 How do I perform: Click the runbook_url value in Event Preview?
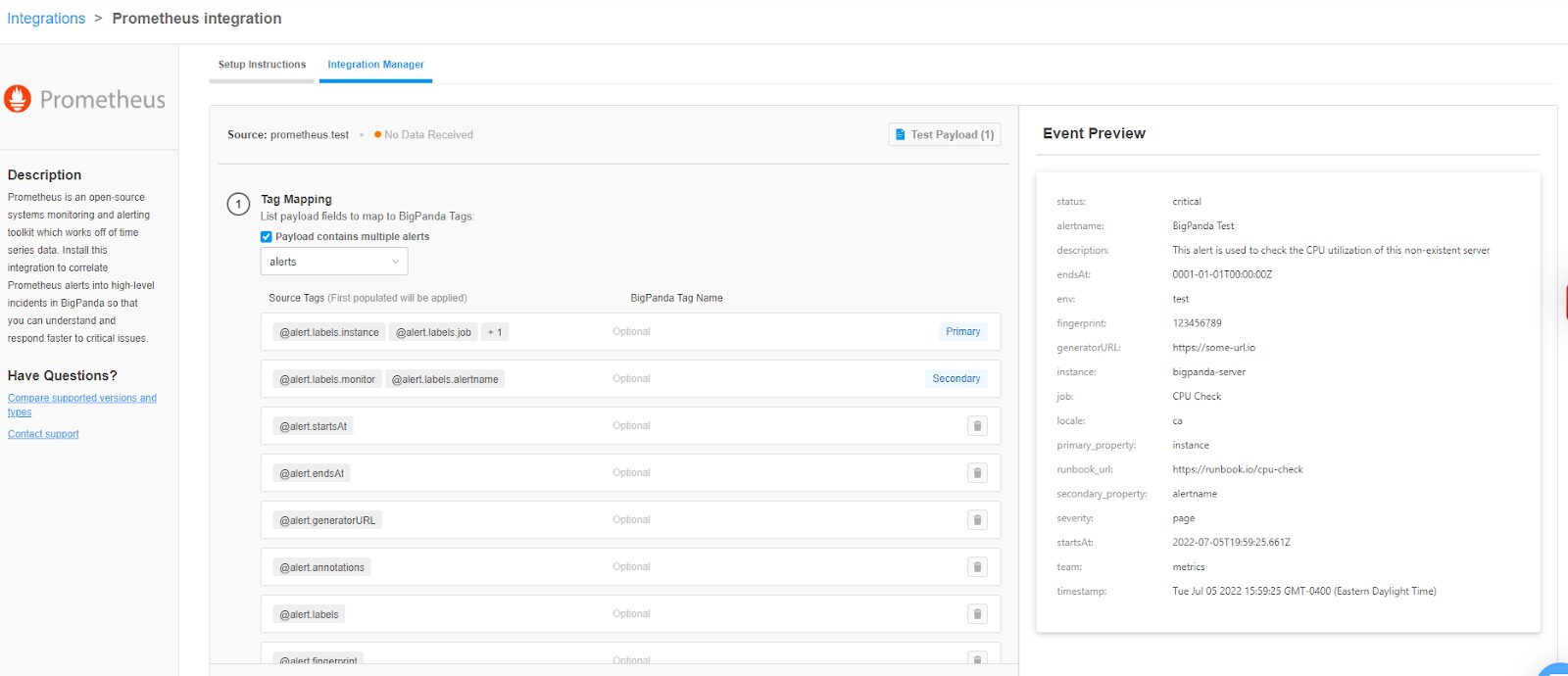pos(1238,469)
